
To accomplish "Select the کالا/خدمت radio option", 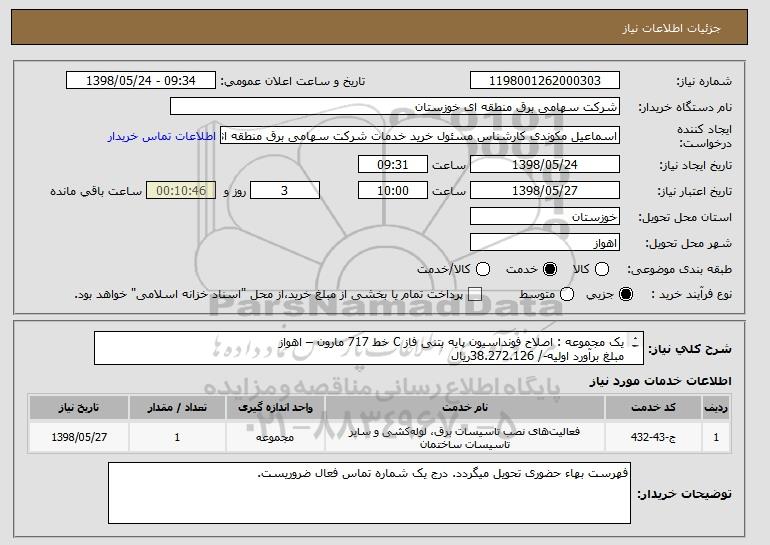I will coord(483,269).
